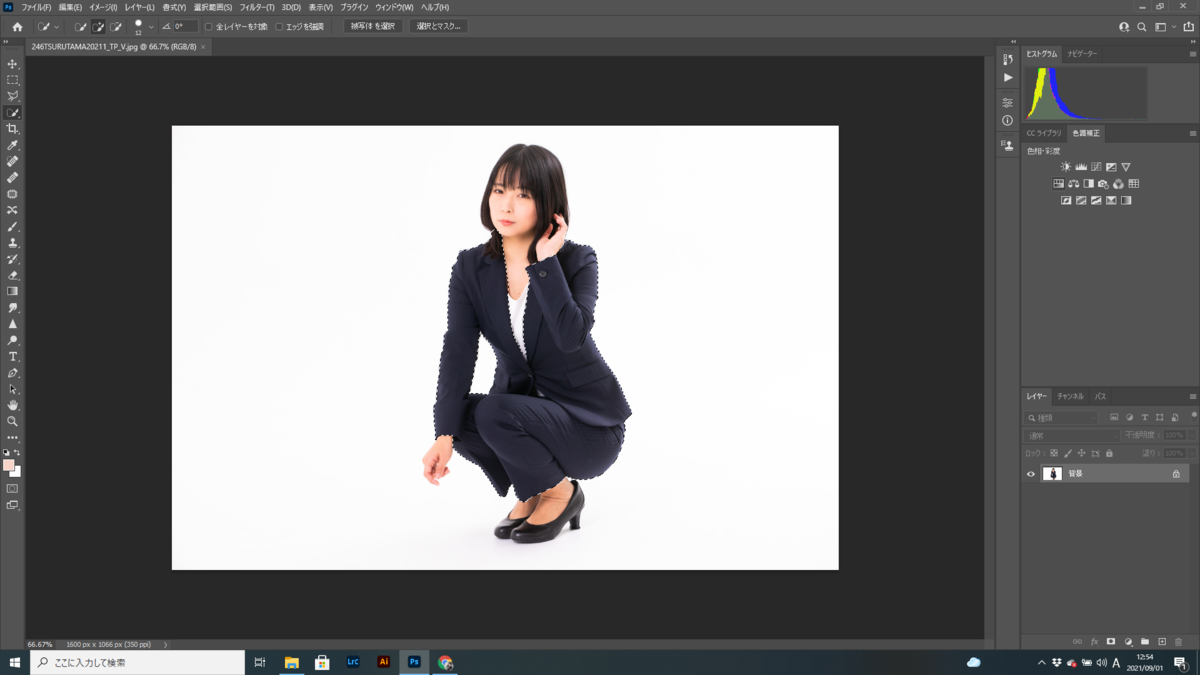Click the 選択とマスク button

(437, 26)
